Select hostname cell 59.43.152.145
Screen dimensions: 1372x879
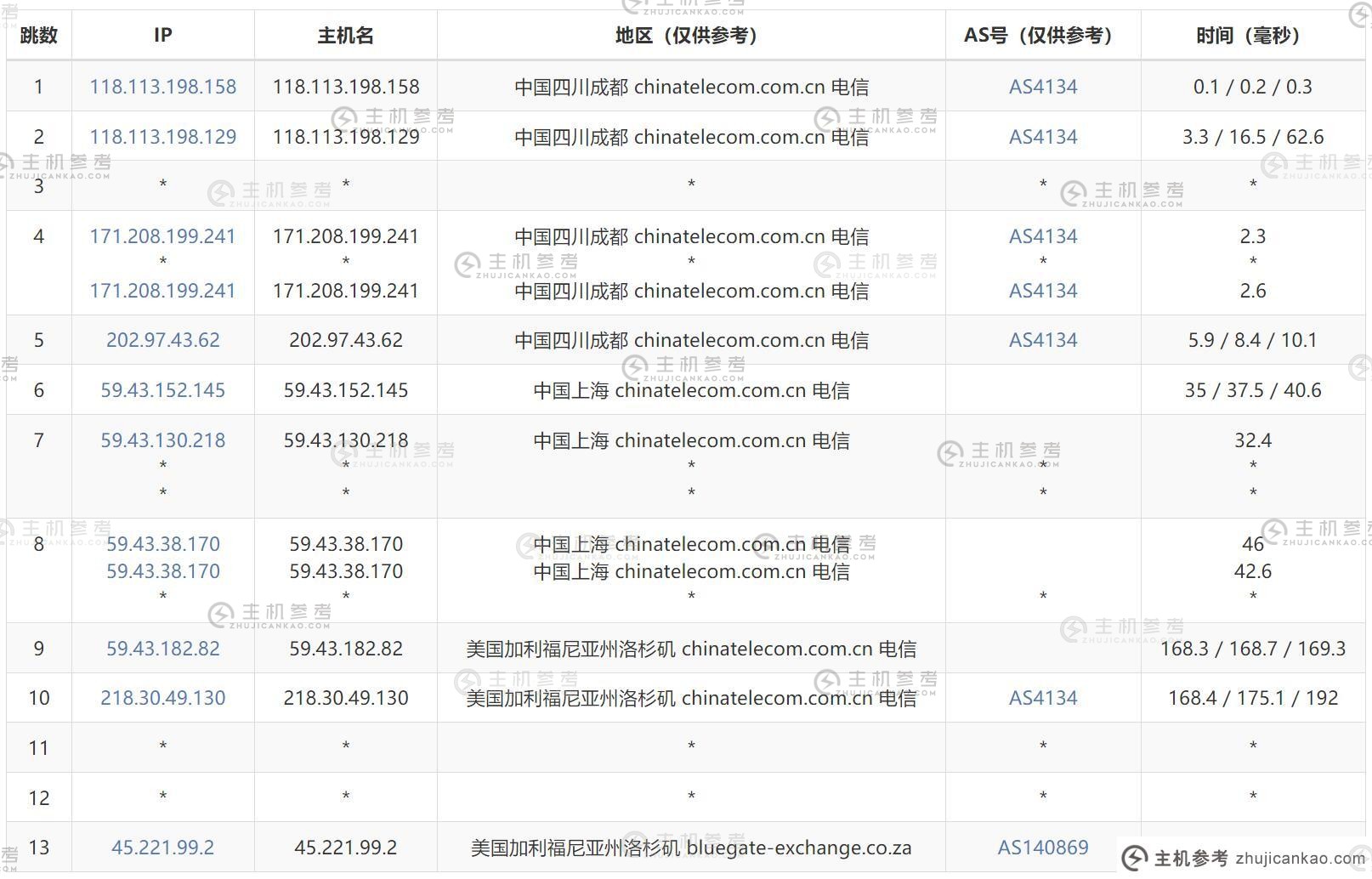point(346,390)
